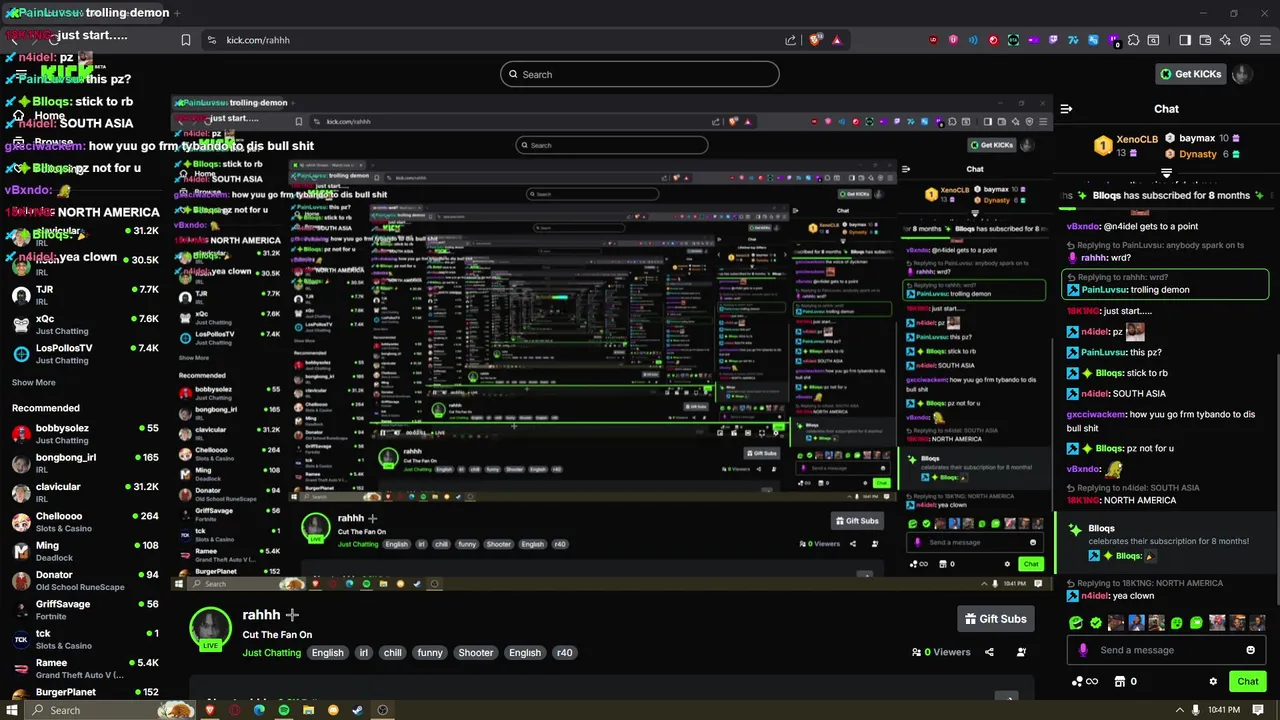Open Steam from the taskbar
This screenshot has width=1280, height=720.
coord(357,710)
